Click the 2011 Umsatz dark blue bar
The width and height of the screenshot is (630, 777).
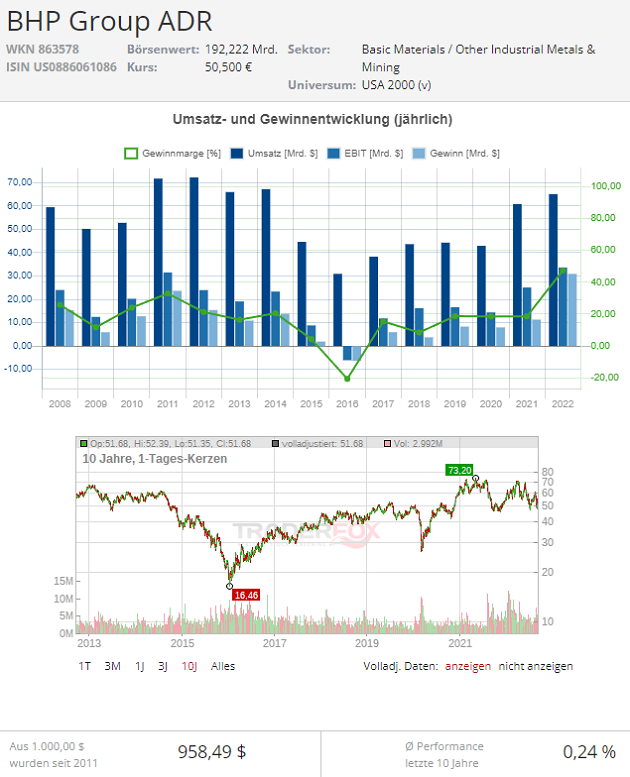coord(158,262)
